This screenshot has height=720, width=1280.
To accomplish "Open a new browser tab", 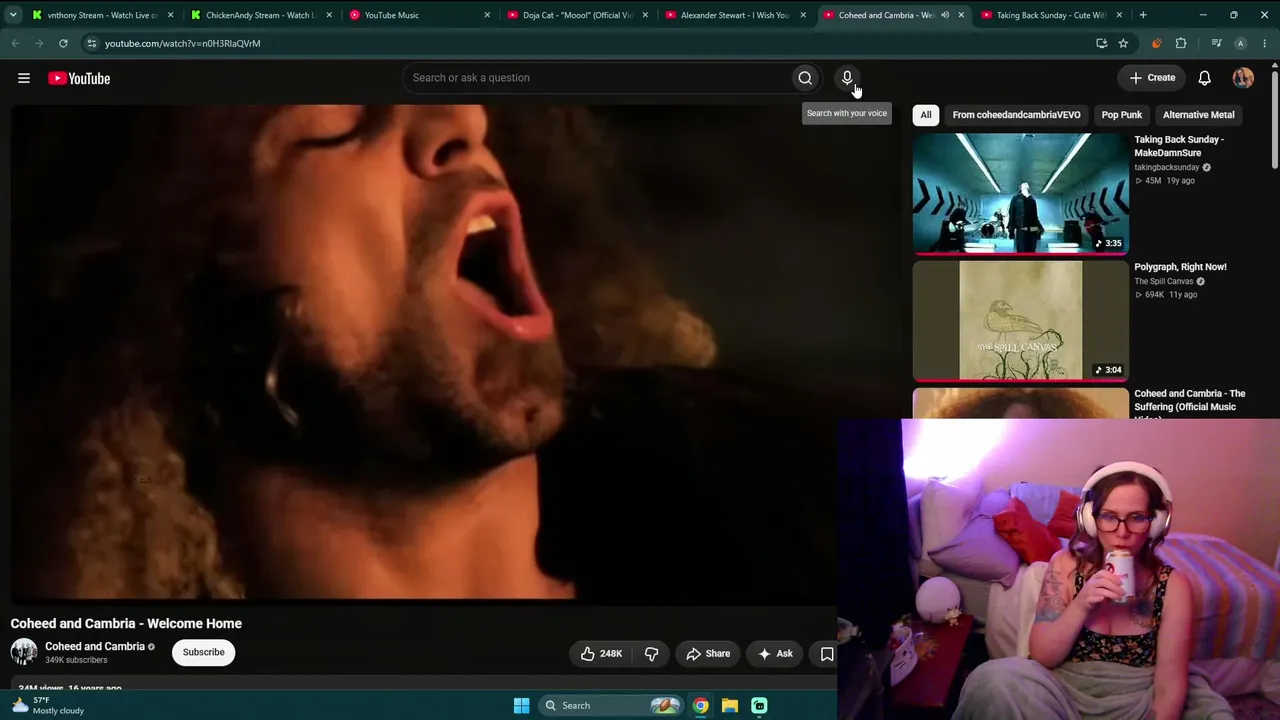I will [1143, 15].
